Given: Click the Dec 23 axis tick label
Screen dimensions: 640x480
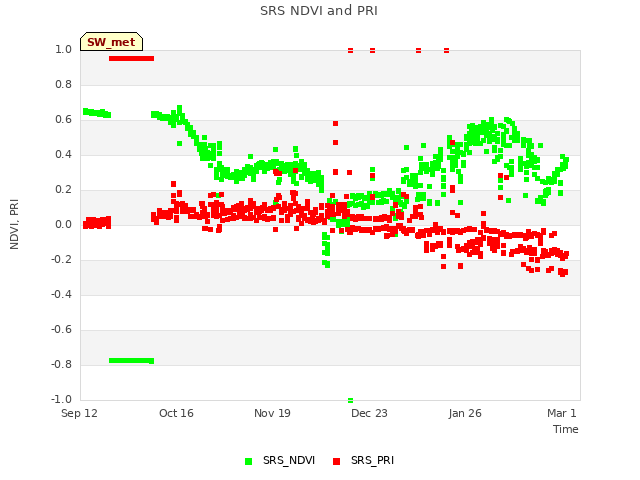Looking at the screenshot, I should [x=369, y=413].
